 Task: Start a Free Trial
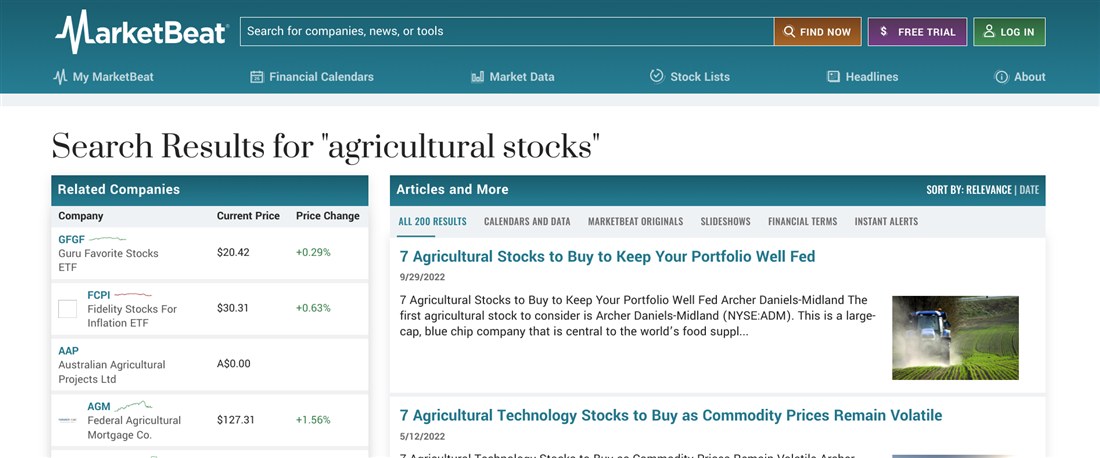pyautogui.click(x=917, y=32)
